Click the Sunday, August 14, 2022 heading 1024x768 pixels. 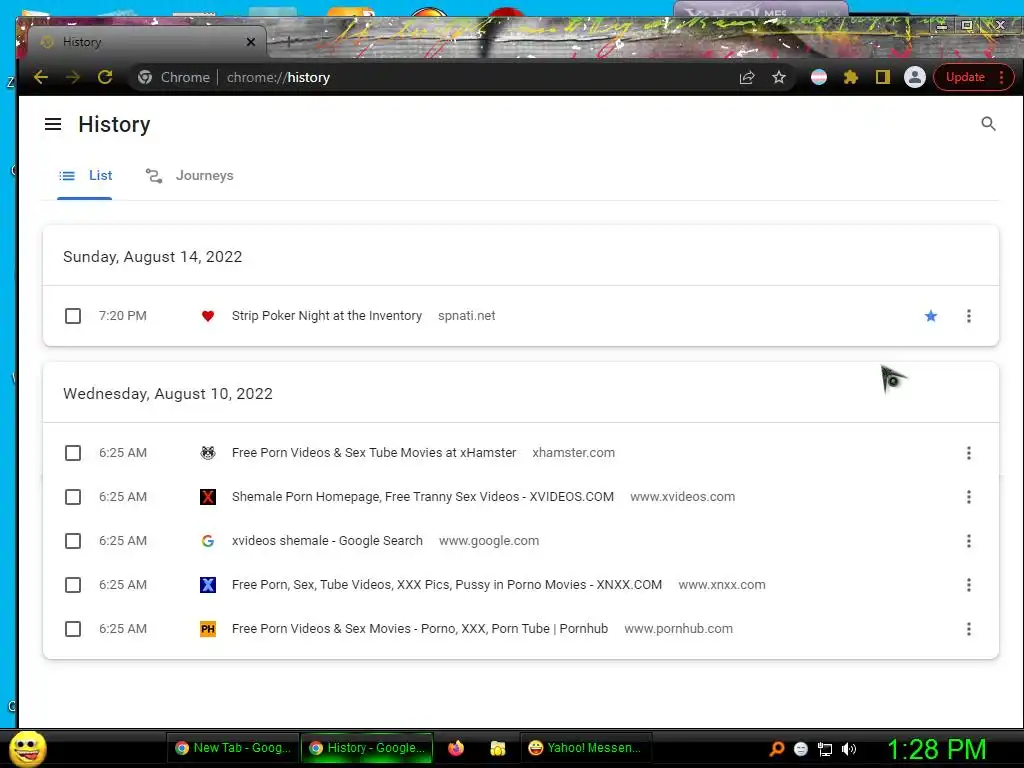tap(153, 257)
